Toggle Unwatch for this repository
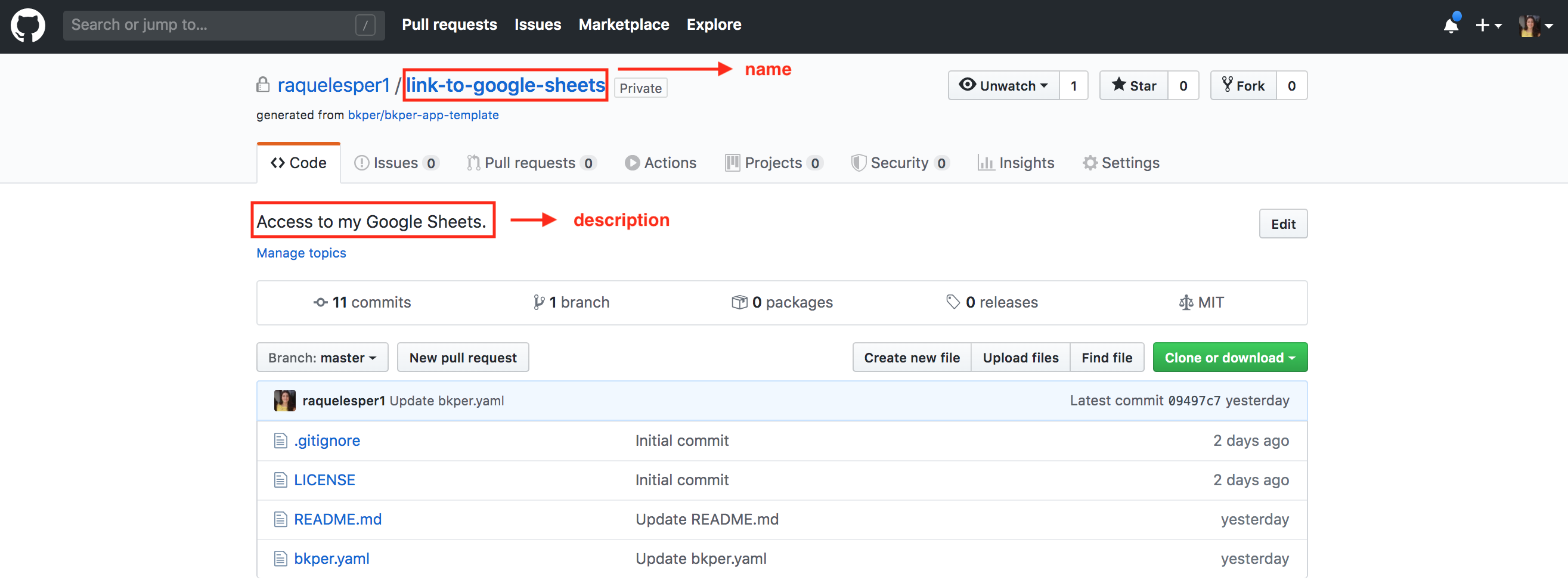 1003,86
